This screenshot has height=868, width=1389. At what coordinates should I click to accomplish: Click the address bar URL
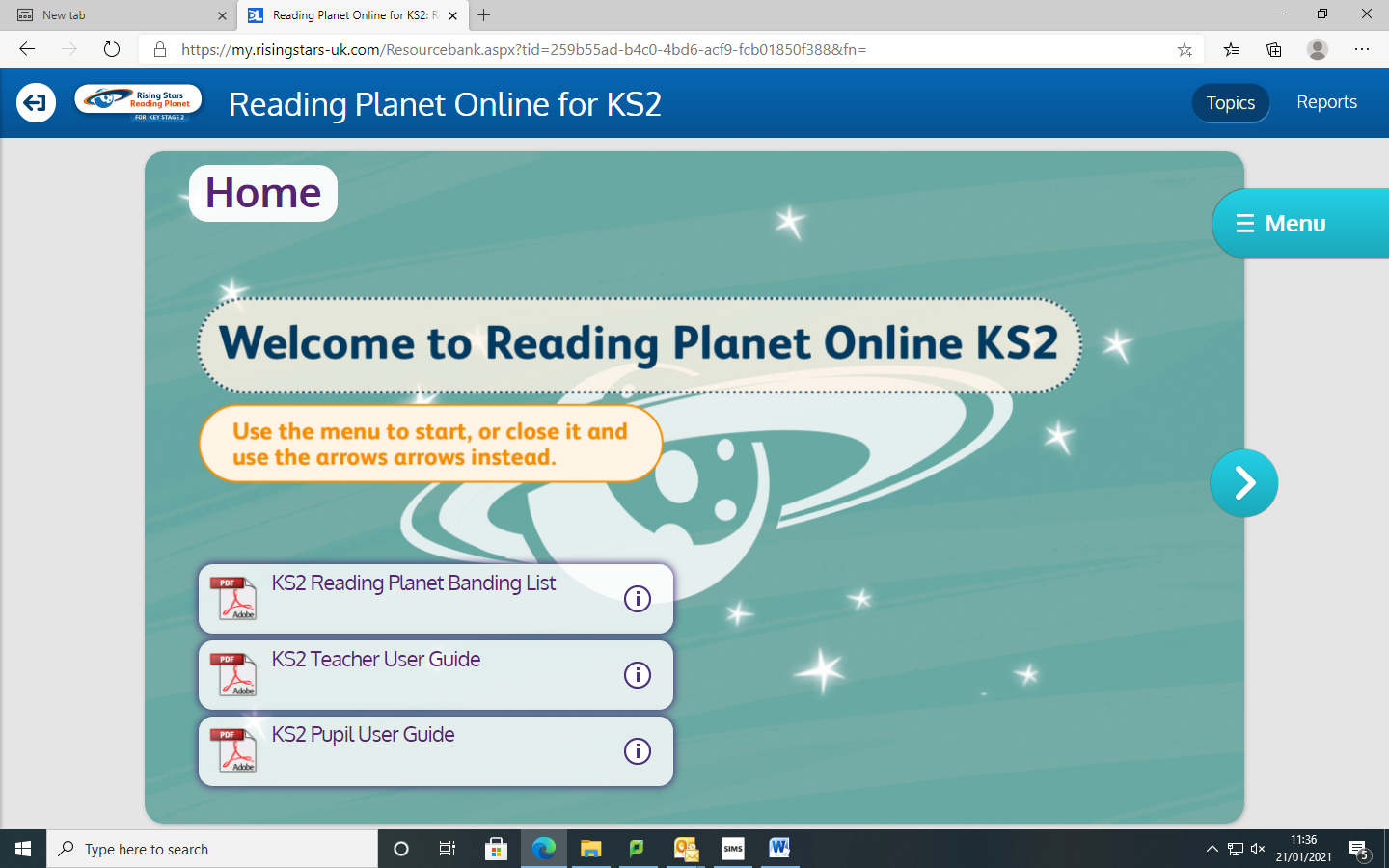524,49
